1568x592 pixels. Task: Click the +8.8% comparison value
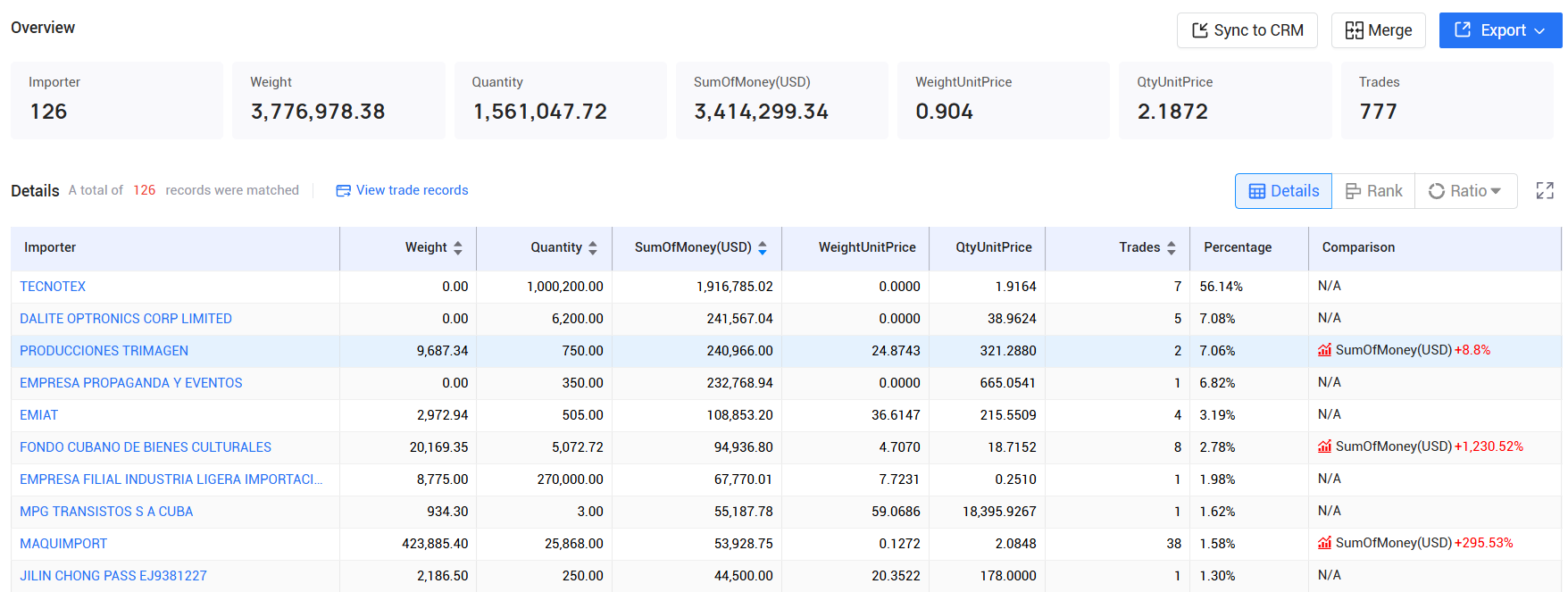coord(1472,350)
